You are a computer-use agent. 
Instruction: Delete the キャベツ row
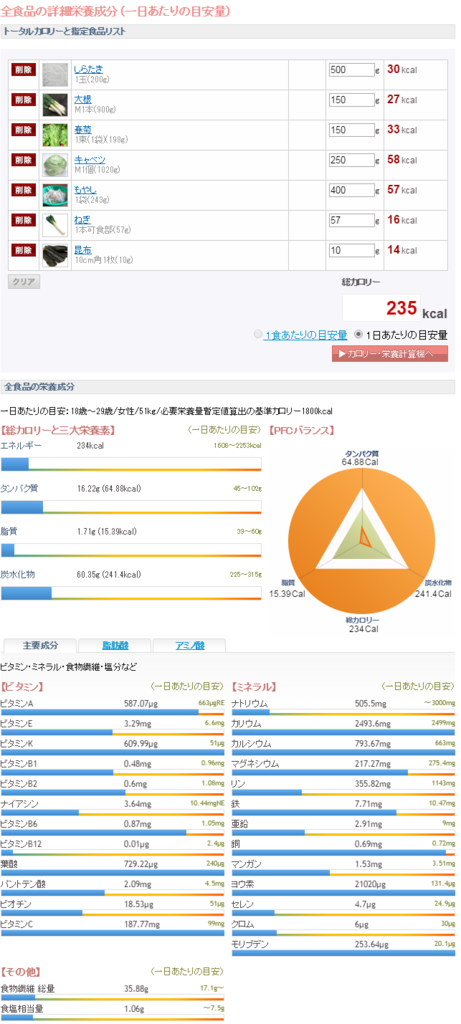[23, 160]
